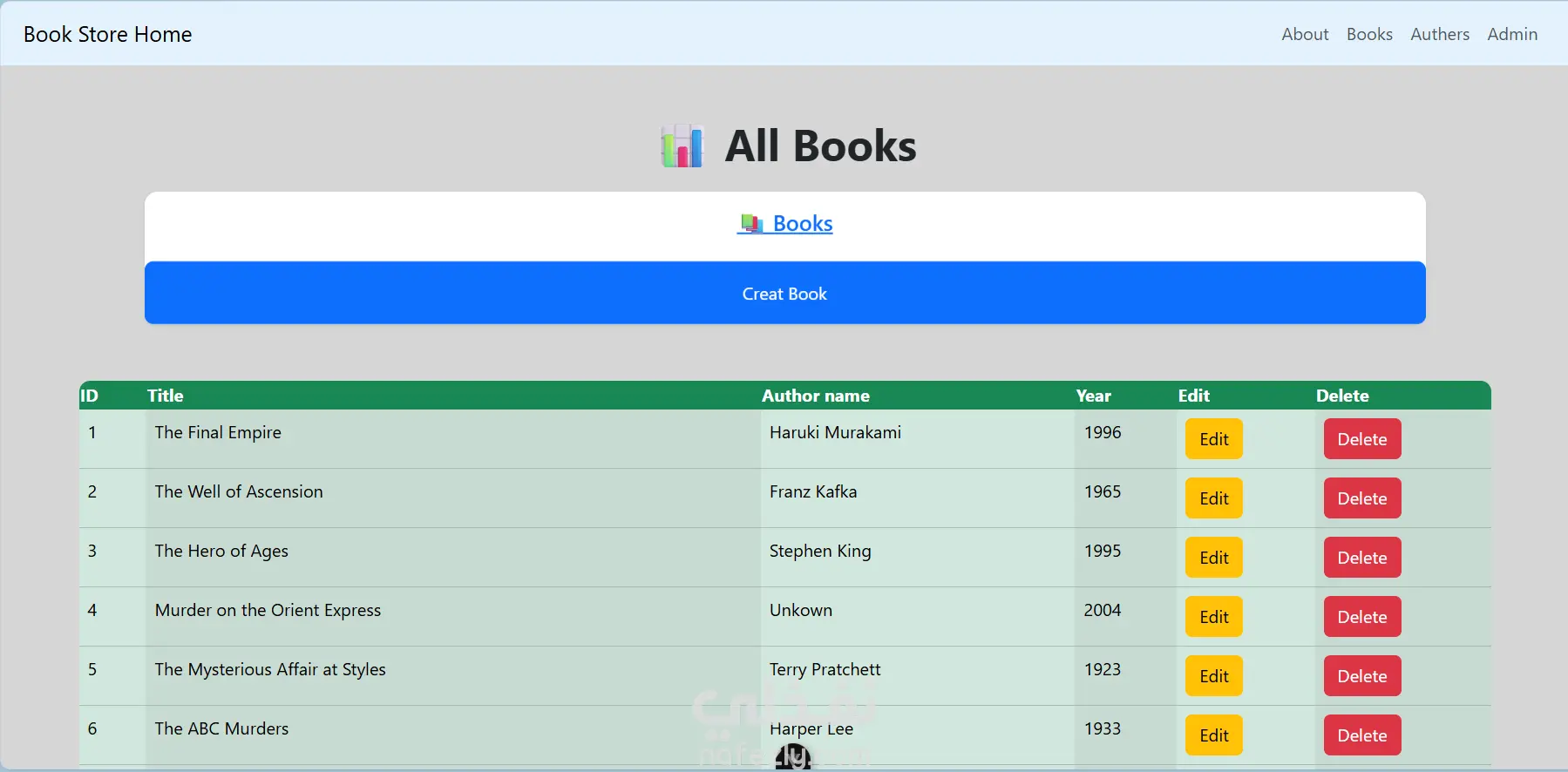Image resolution: width=1568 pixels, height=772 pixels.
Task: Select title Murder on the Orient Express
Action: click(268, 610)
